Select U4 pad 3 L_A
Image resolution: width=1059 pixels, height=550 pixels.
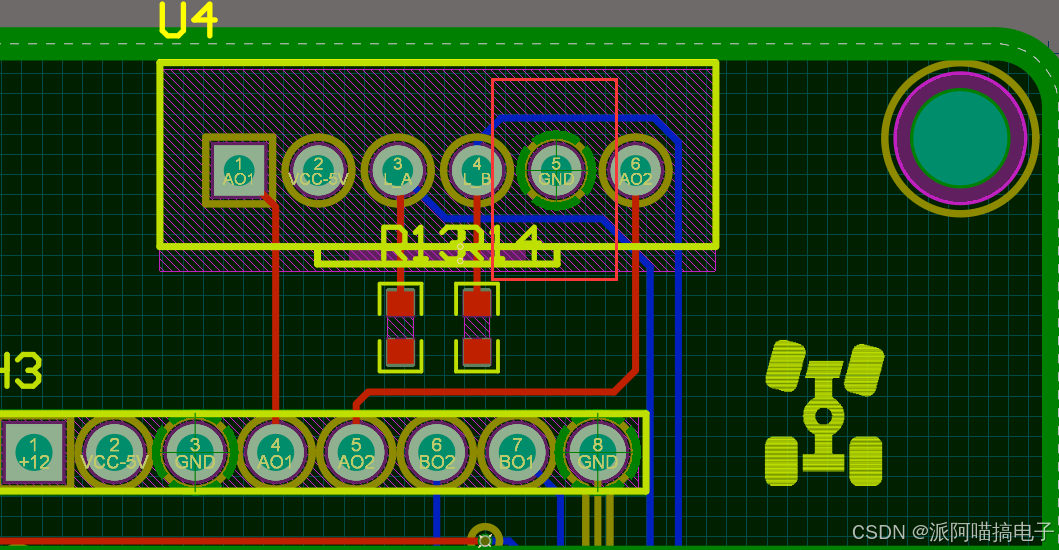pos(398,170)
